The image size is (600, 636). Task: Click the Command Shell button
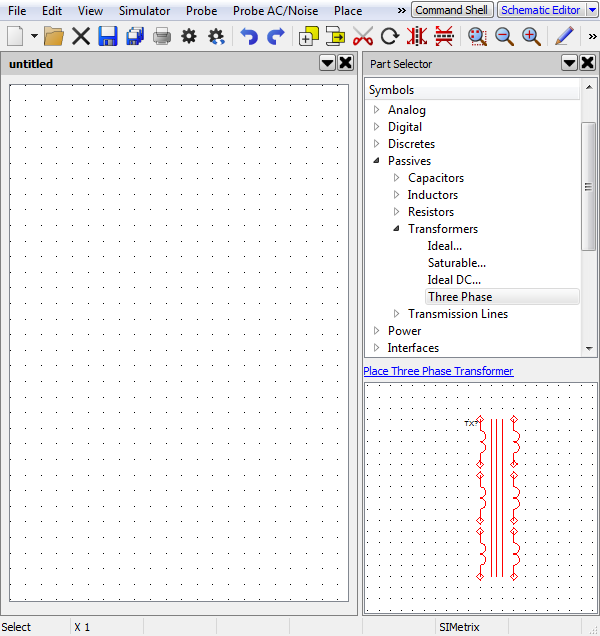[x=452, y=10]
